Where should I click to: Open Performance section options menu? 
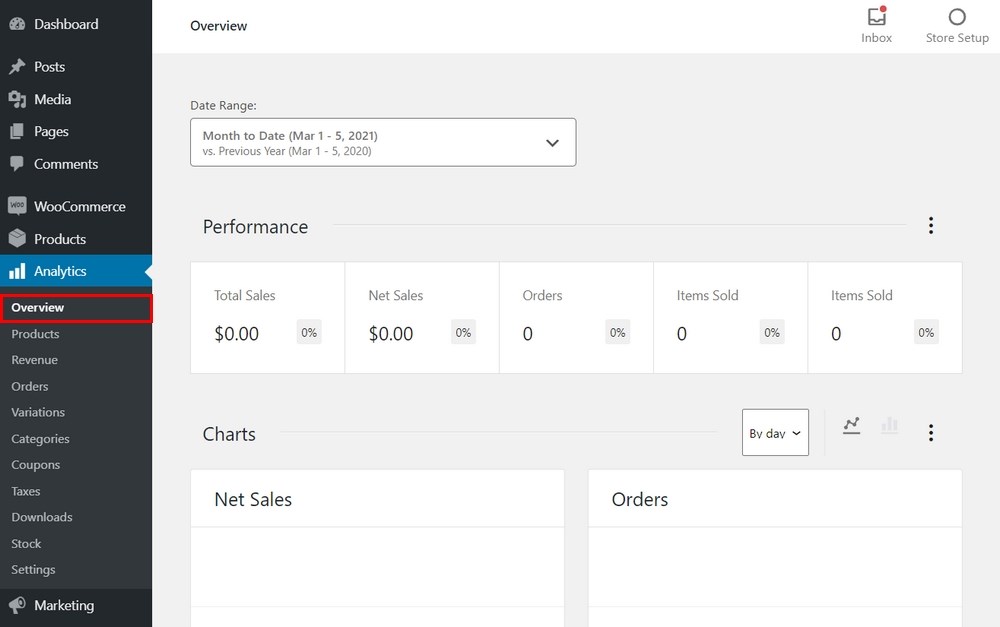[931, 225]
